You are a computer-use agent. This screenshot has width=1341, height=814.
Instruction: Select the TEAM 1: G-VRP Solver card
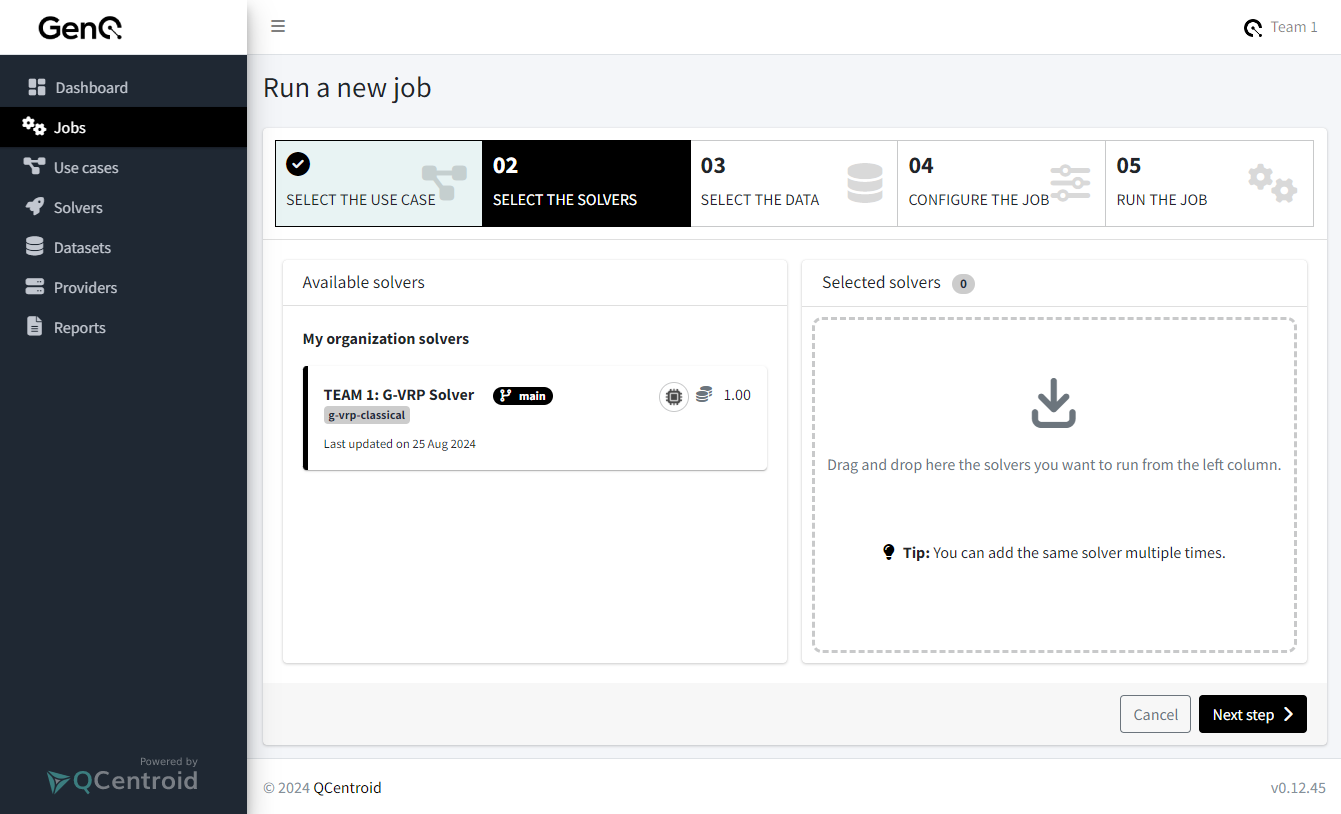click(535, 418)
